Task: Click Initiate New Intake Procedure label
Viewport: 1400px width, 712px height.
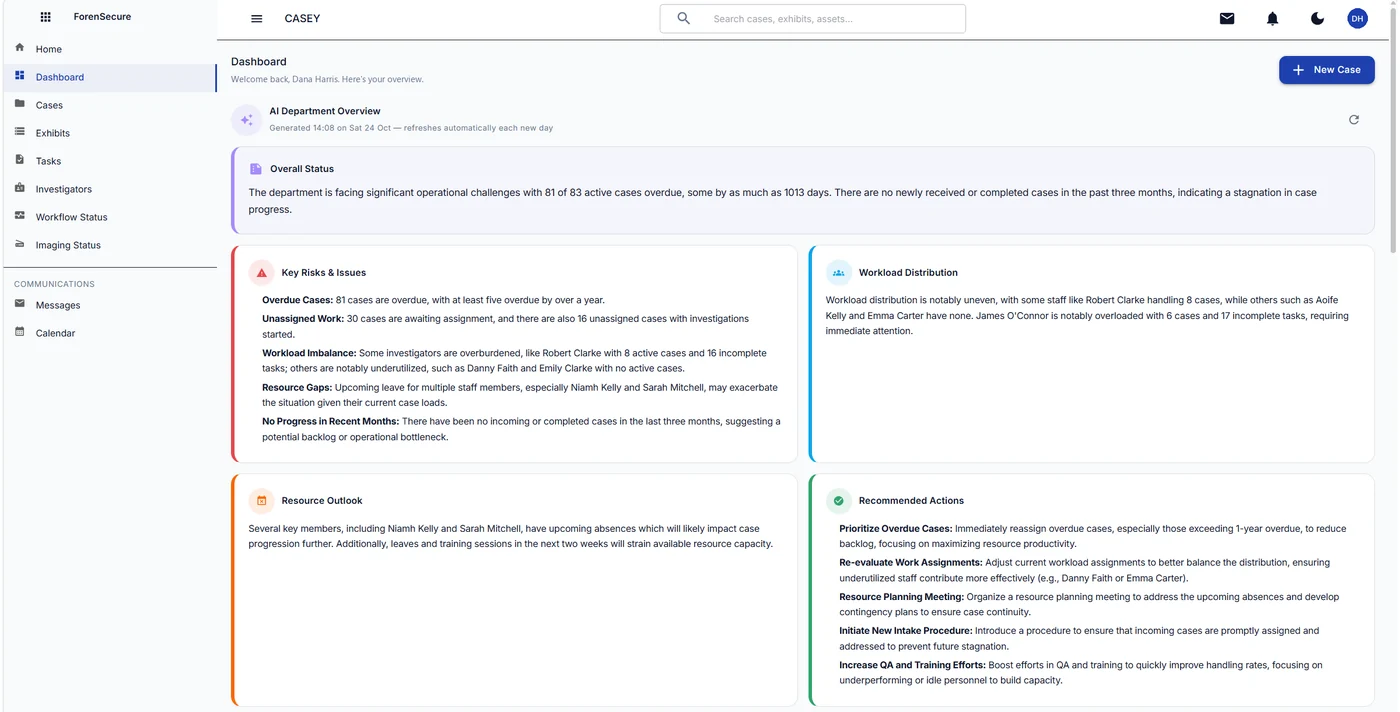Action: (906, 630)
